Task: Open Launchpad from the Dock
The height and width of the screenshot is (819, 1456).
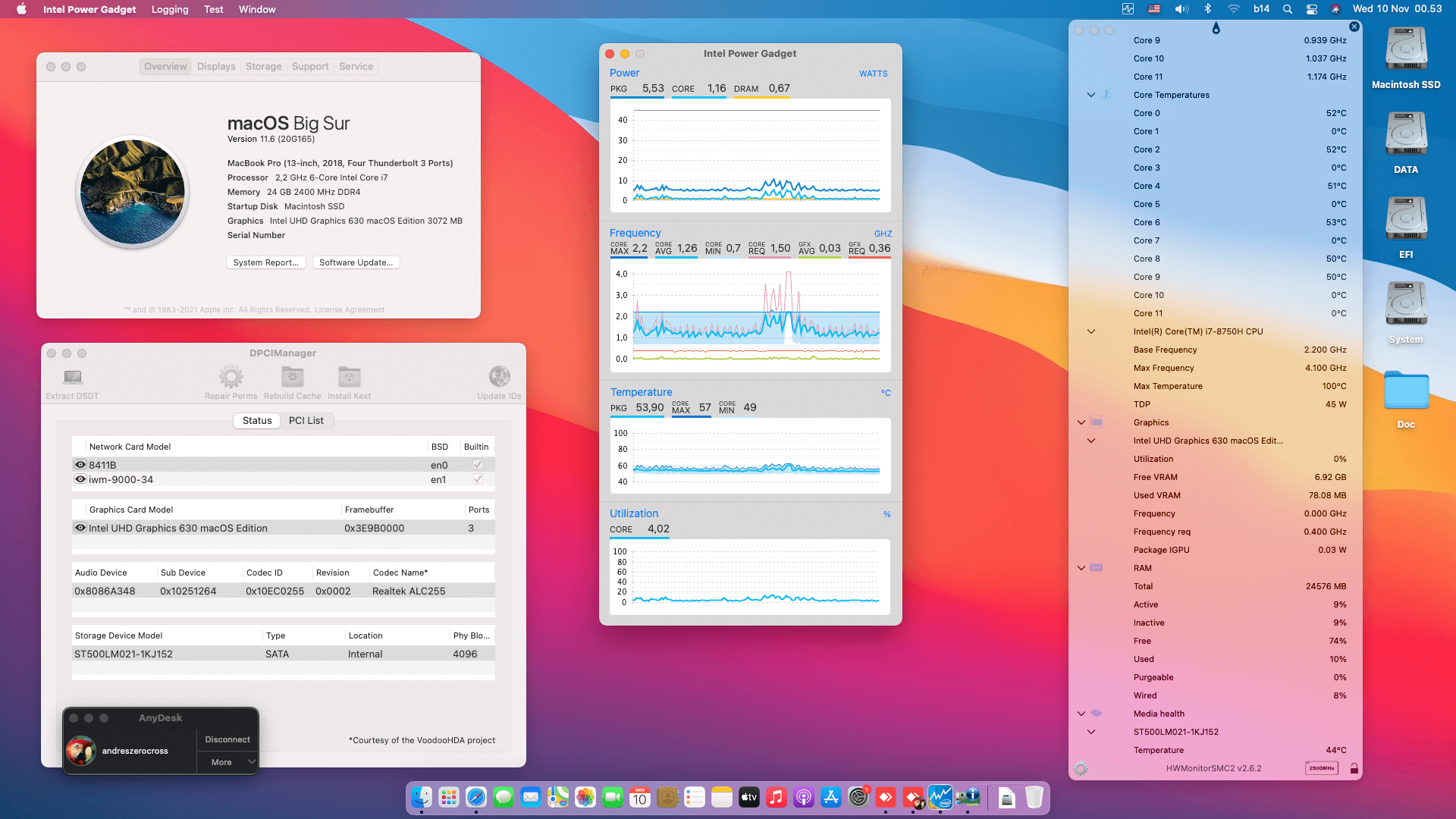Action: [x=449, y=797]
